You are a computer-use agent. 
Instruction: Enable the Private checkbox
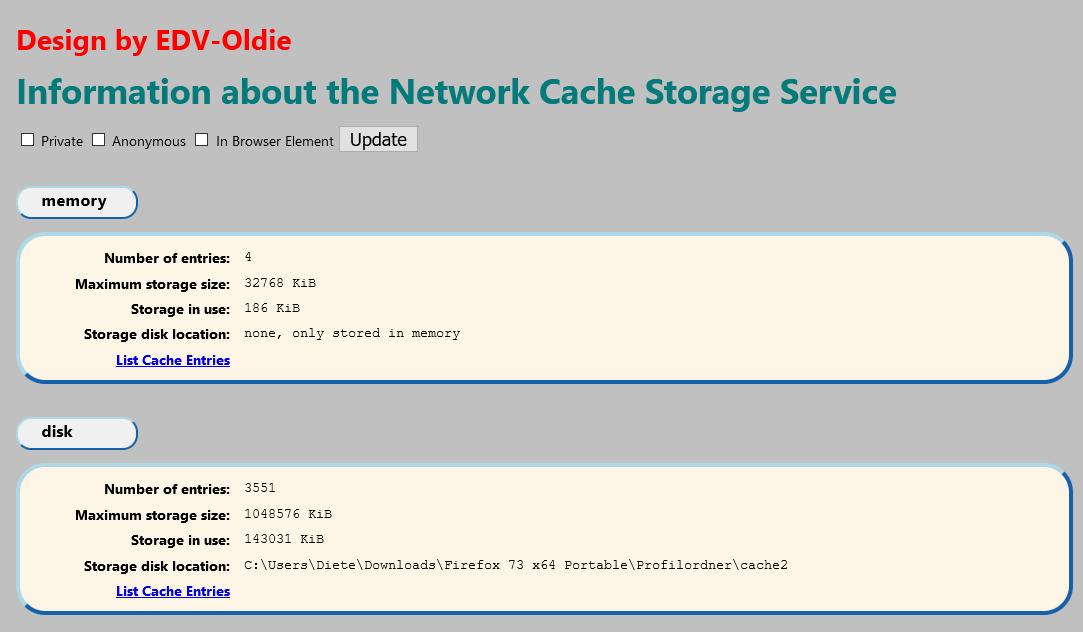tap(28, 140)
